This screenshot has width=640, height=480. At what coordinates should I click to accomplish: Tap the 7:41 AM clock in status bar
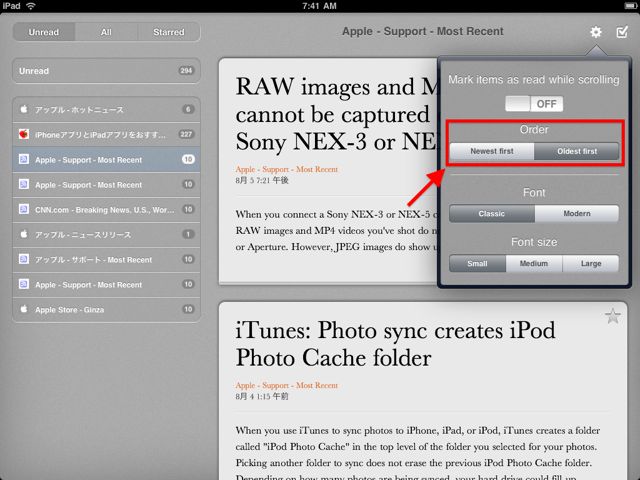pyautogui.click(x=320, y=6)
